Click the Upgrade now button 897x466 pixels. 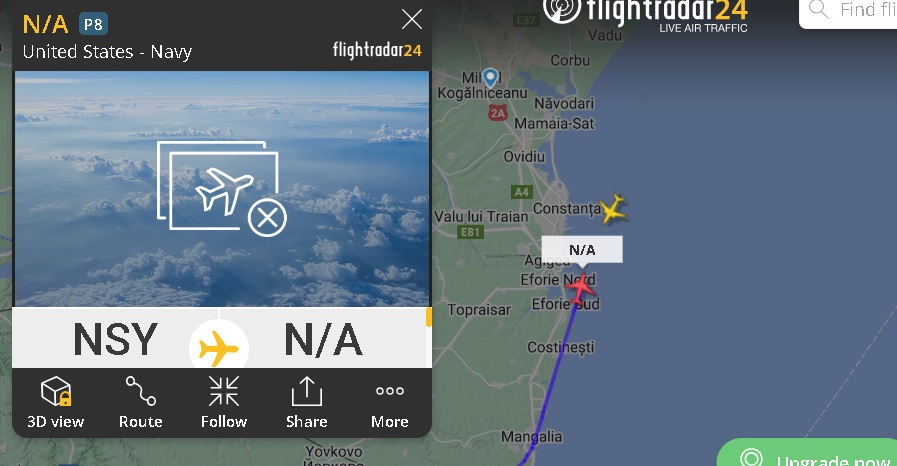pyautogui.click(x=807, y=453)
